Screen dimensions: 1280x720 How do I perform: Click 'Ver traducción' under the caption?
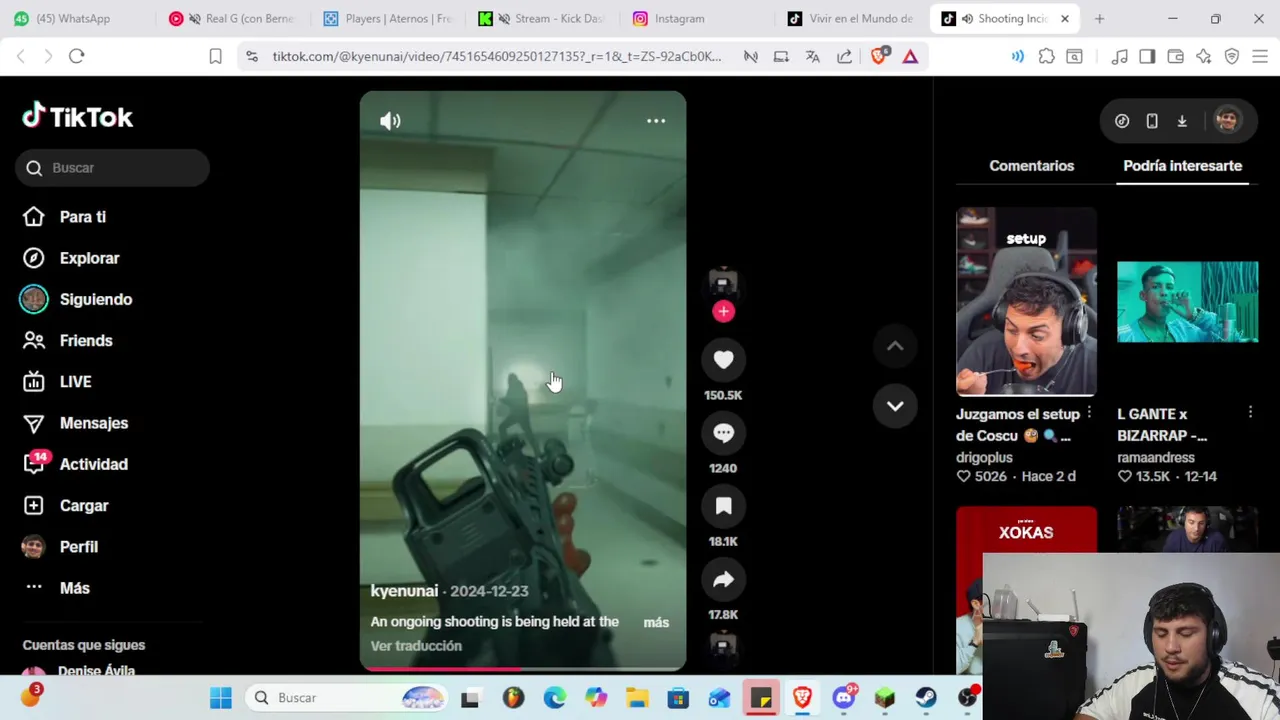pyautogui.click(x=416, y=646)
